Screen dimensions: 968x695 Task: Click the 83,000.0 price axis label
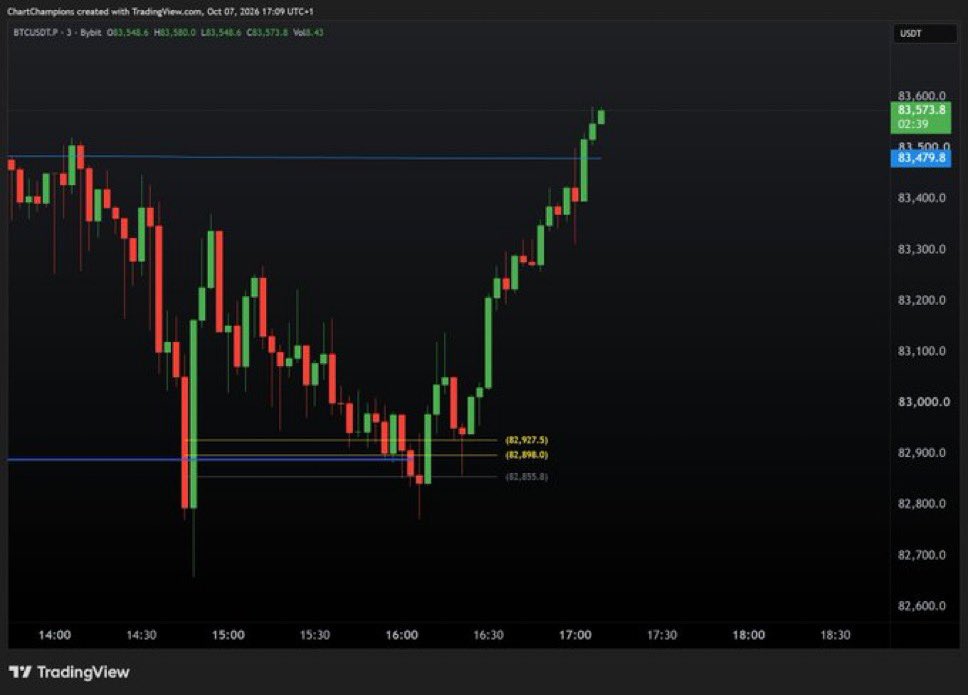[924, 401]
